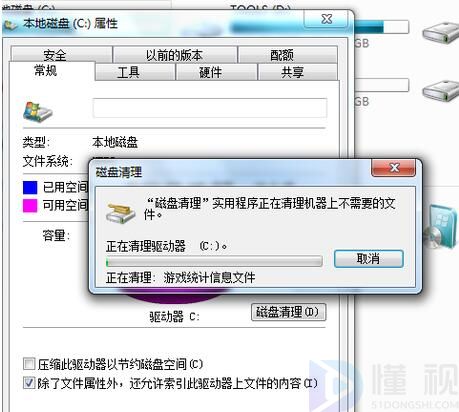Enable 压缩此驱动器以节约磁盘空间 checkbox
This screenshot has height=412, width=459.
[29, 364]
